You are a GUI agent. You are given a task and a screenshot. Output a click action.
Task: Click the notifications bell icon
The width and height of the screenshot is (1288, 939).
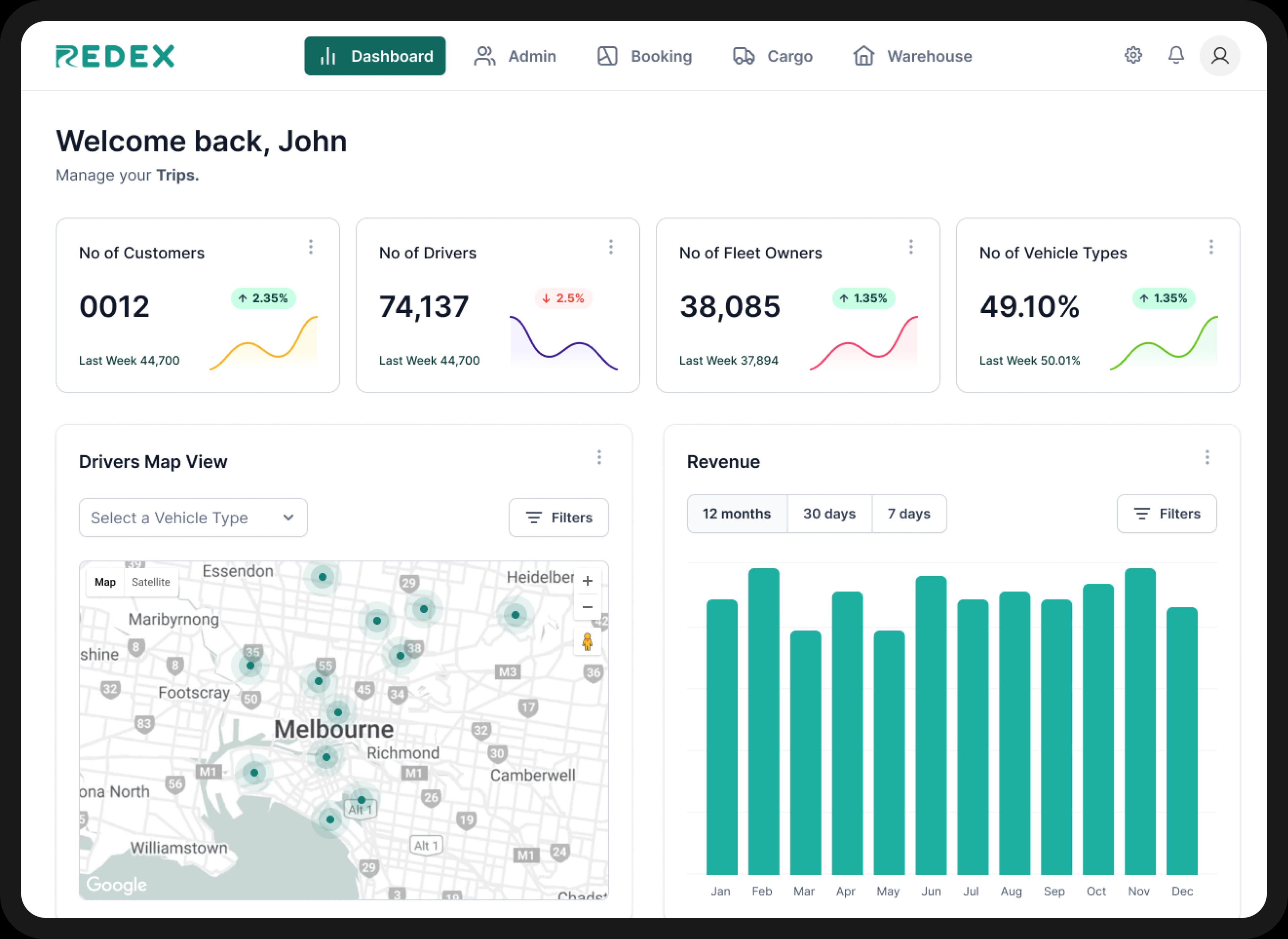(1176, 55)
